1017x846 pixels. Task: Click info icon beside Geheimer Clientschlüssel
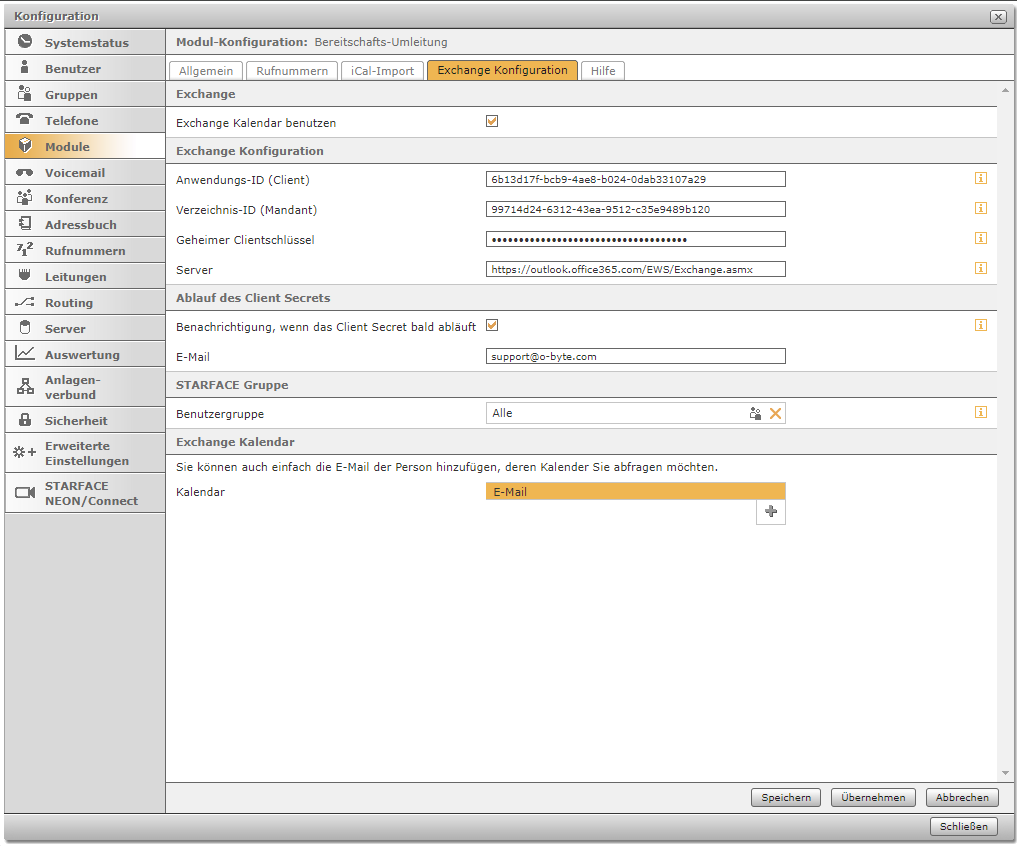tap(981, 238)
